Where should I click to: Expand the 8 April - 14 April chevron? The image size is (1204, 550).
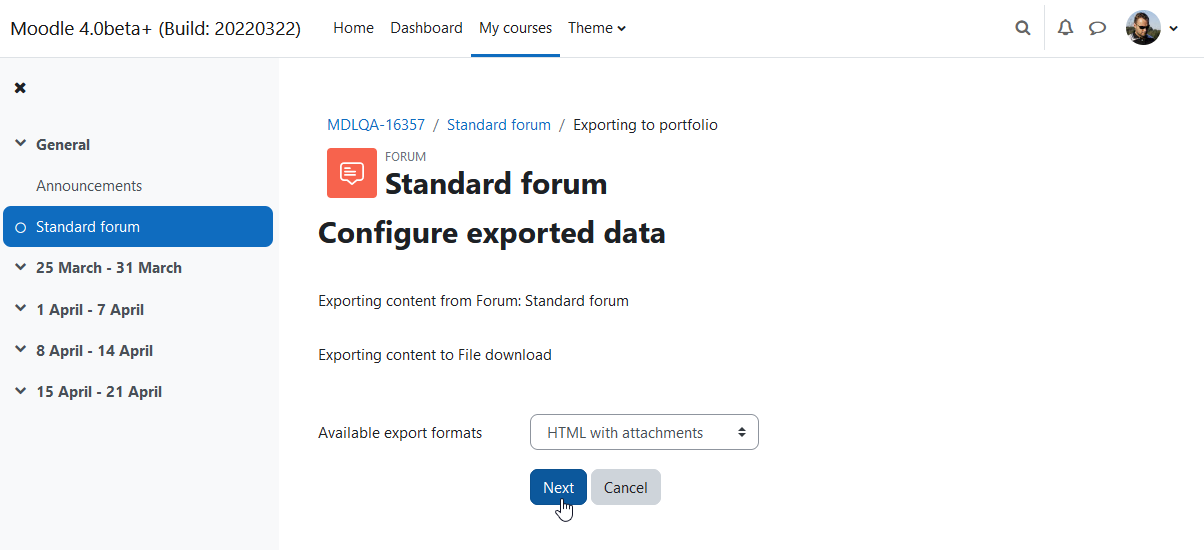tap(20, 350)
